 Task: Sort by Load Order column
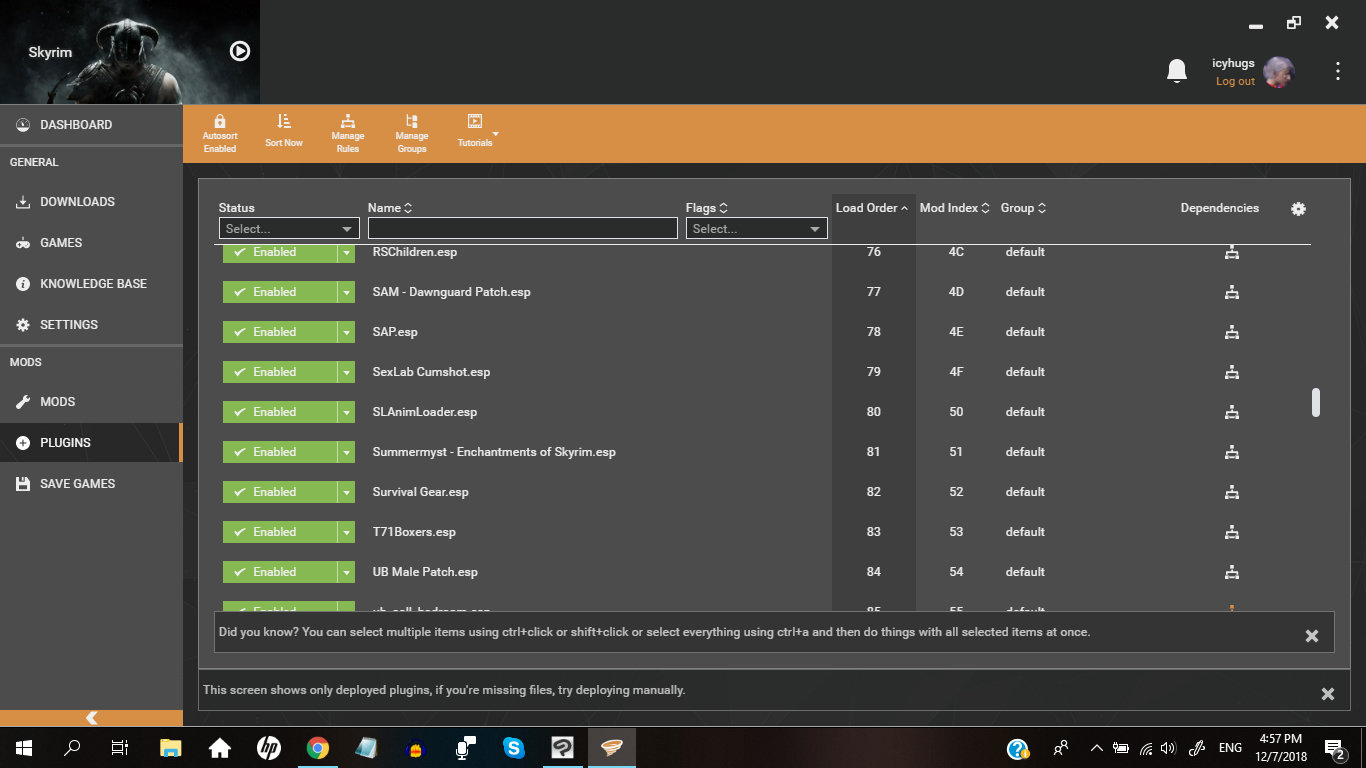(872, 208)
